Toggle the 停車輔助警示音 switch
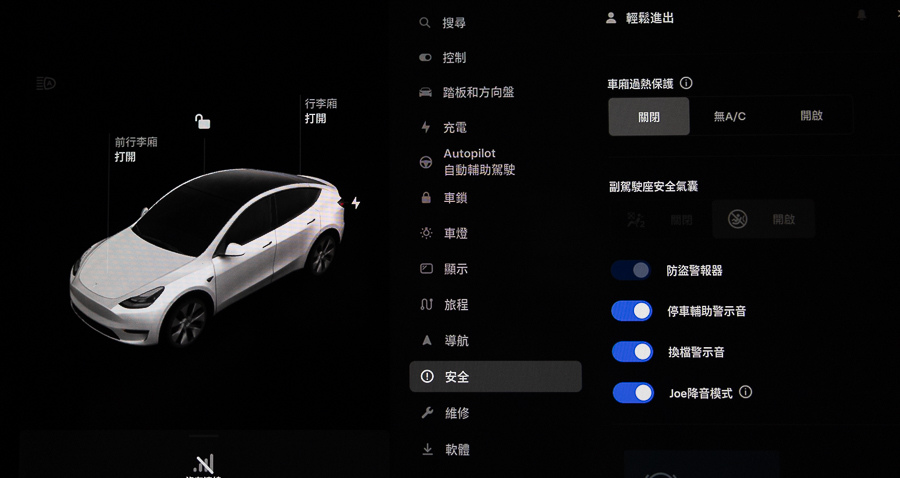The image size is (900, 478). [632, 311]
